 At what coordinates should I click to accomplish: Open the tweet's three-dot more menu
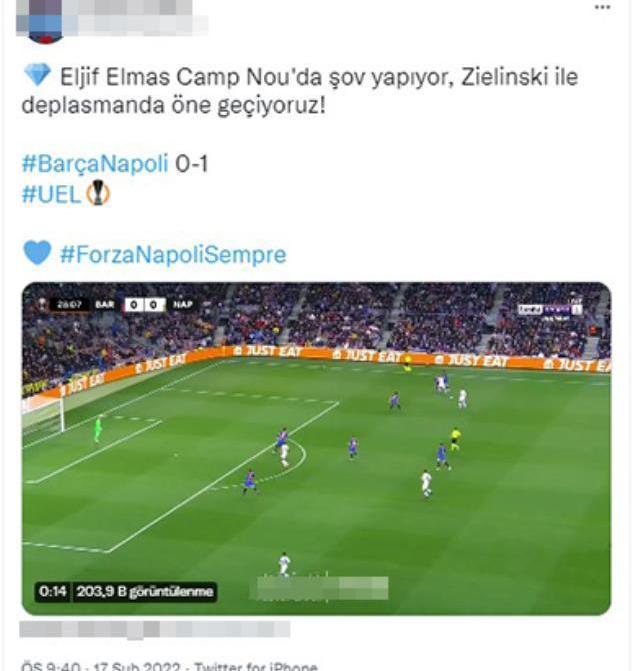click(602, 7)
